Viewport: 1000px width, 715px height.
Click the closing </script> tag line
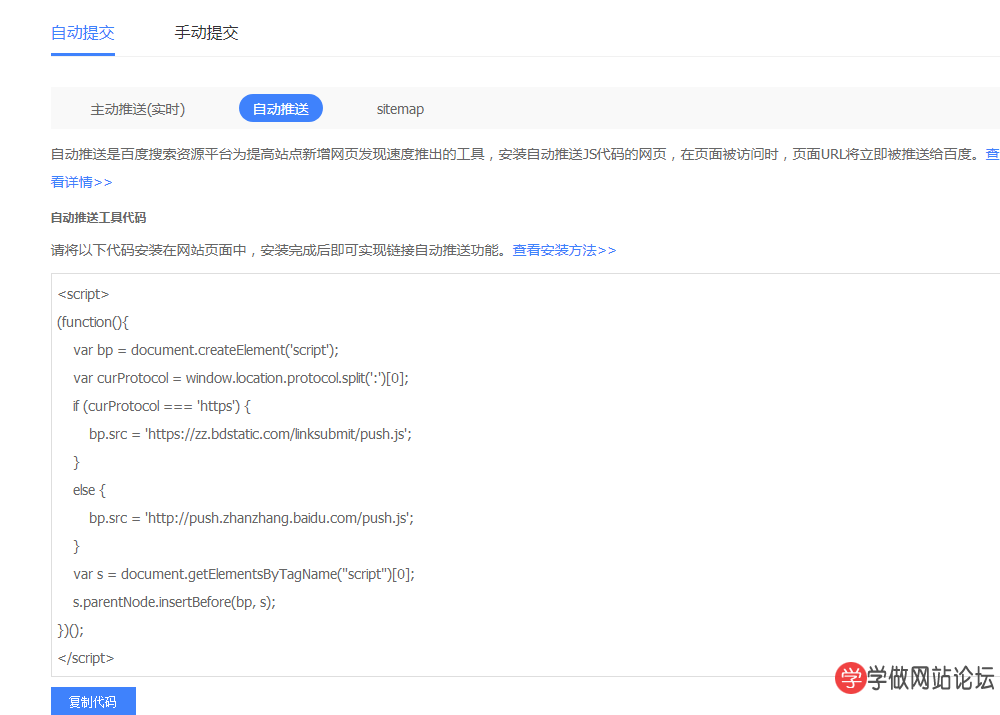86,658
